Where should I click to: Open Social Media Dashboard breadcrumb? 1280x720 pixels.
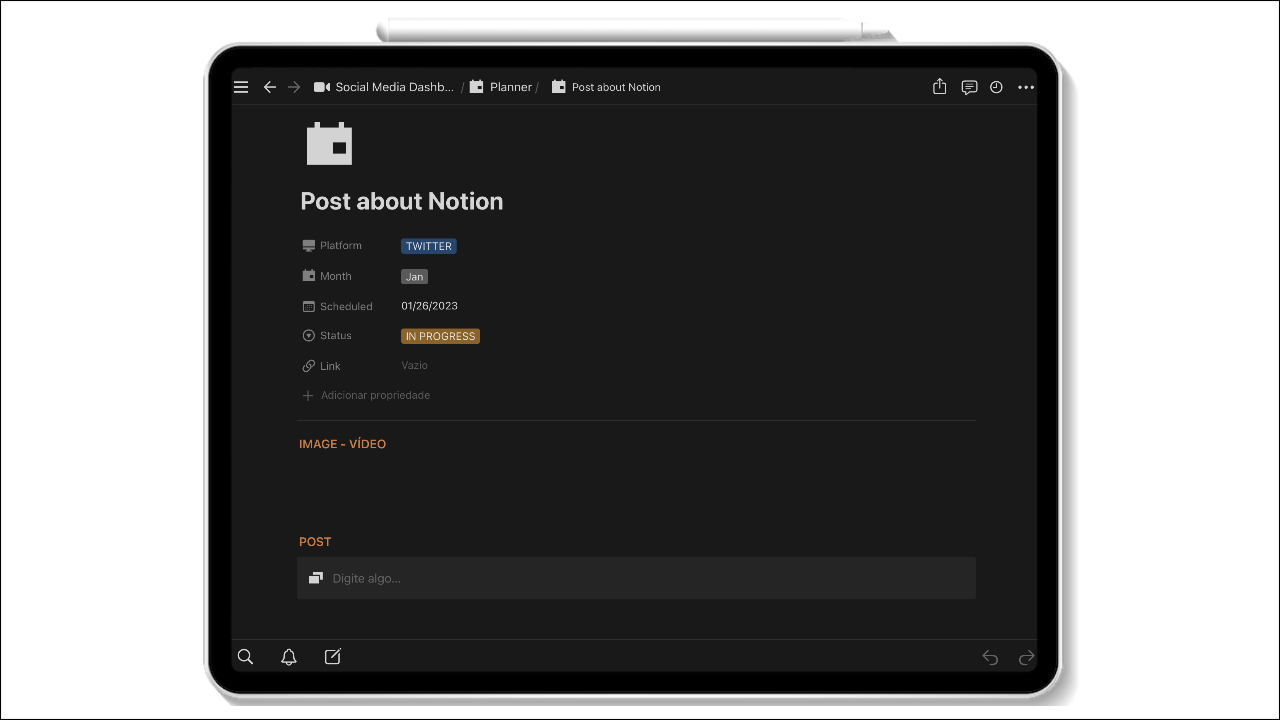click(384, 87)
